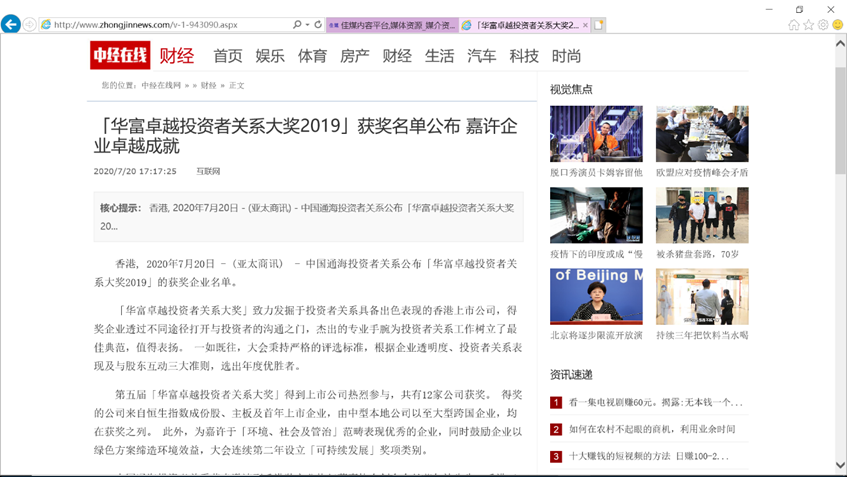Open the 房产 navigation item
This screenshot has width=847, height=477.
click(355, 56)
